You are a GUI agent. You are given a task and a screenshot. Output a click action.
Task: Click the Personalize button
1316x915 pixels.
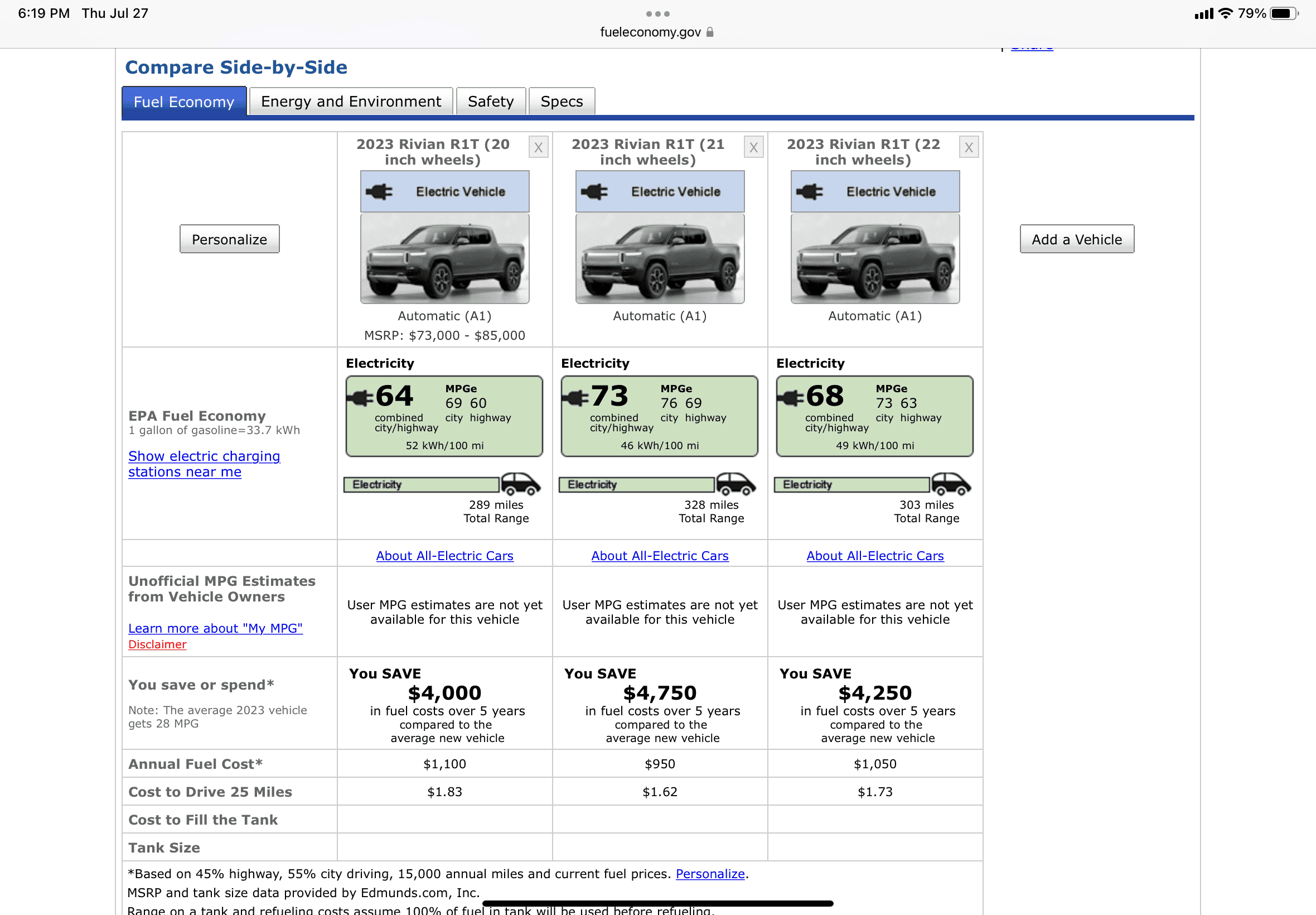click(x=229, y=239)
